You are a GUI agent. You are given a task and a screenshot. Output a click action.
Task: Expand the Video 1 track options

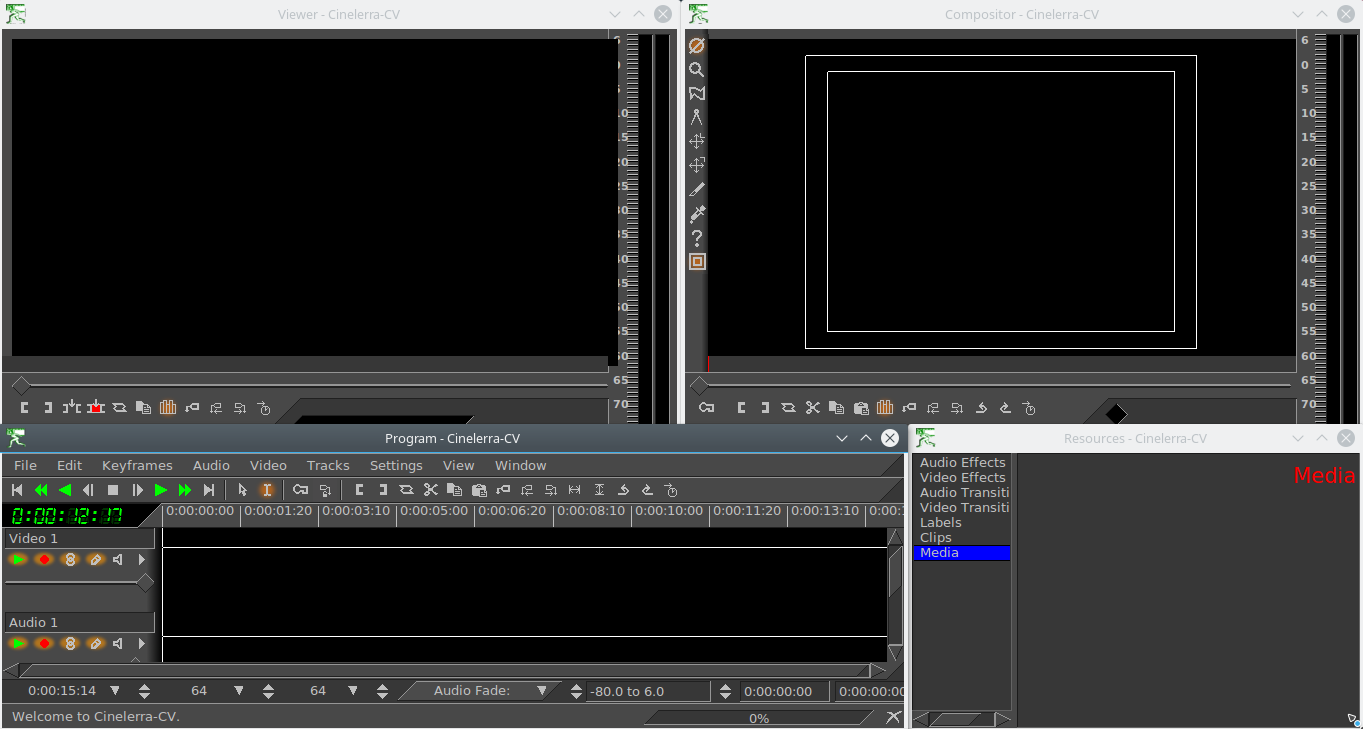[x=142, y=560]
